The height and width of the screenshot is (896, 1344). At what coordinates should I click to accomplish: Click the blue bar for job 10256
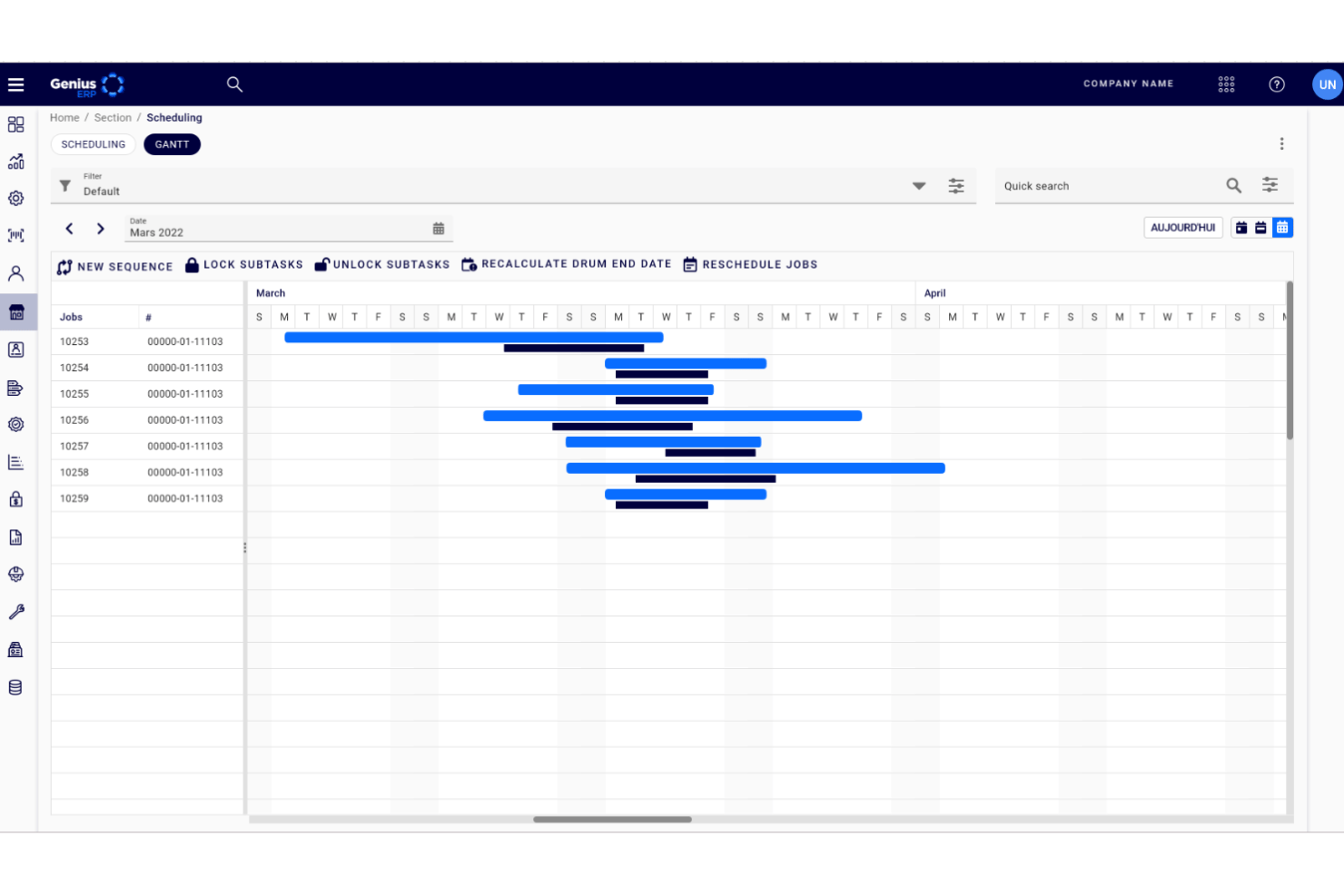[x=673, y=416]
